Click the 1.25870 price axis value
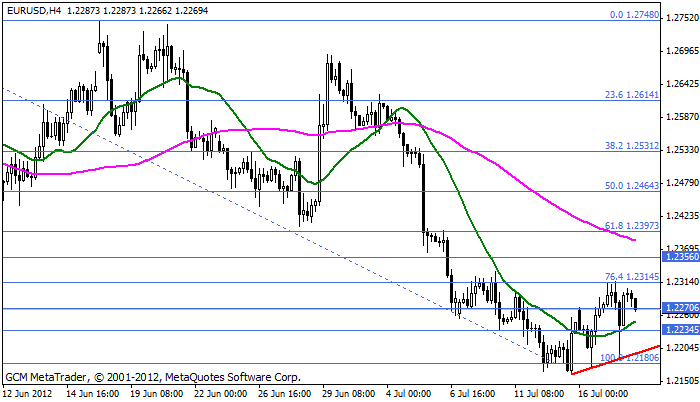This screenshot has width=700, height=402. 681,117
